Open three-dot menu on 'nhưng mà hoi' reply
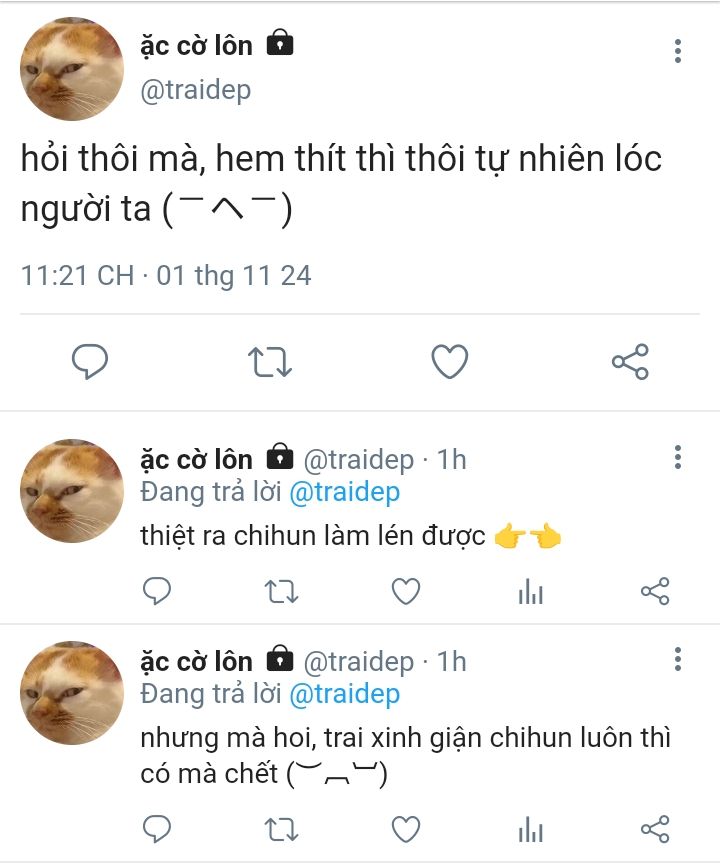Image resolution: width=720 pixels, height=865 pixels. 678,659
